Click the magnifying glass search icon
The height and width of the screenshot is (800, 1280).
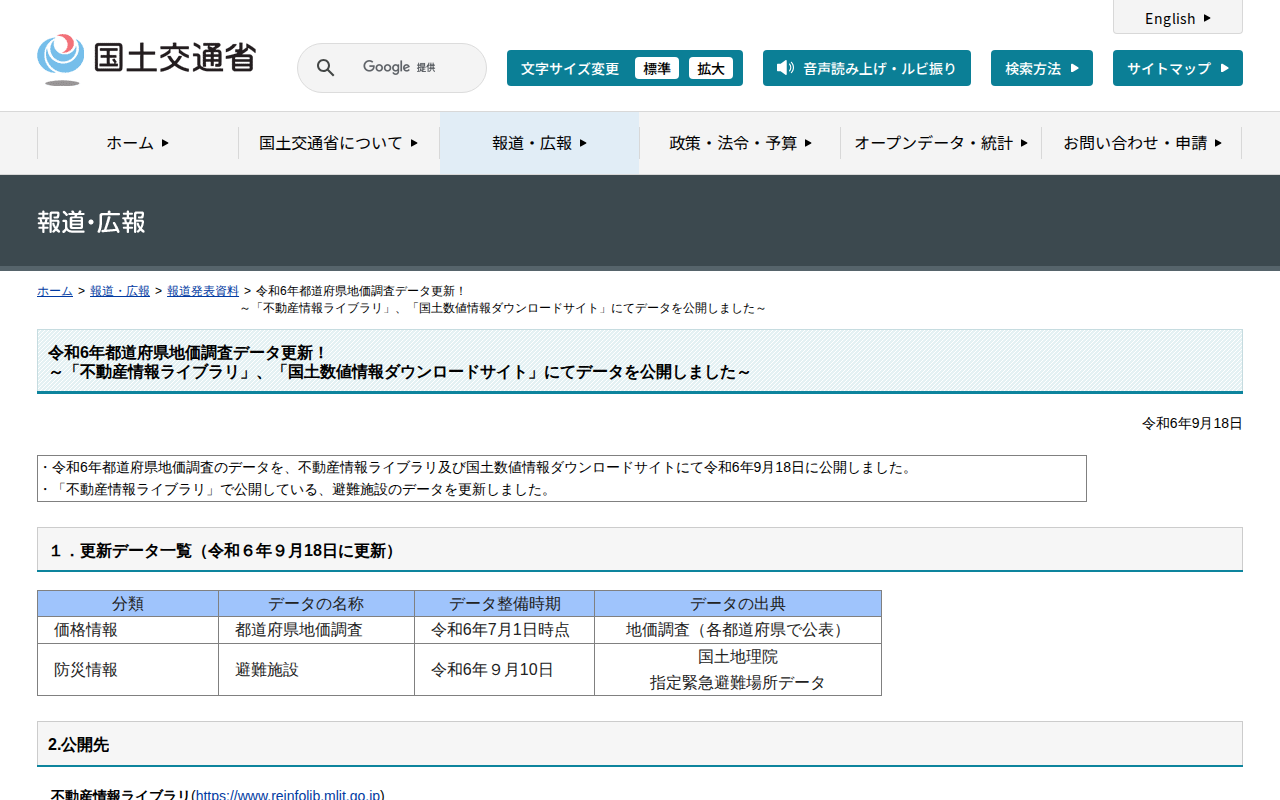pos(325,68)
